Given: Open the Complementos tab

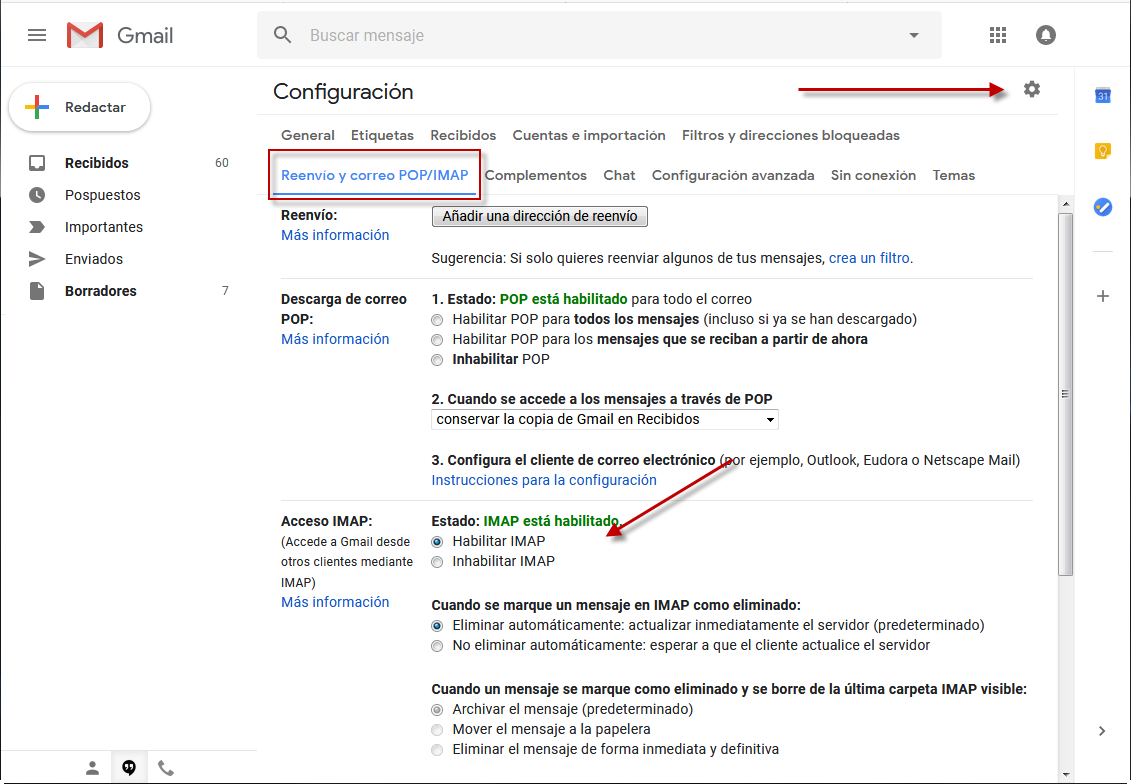Looking at the screenshot, I should click(536, 175).
